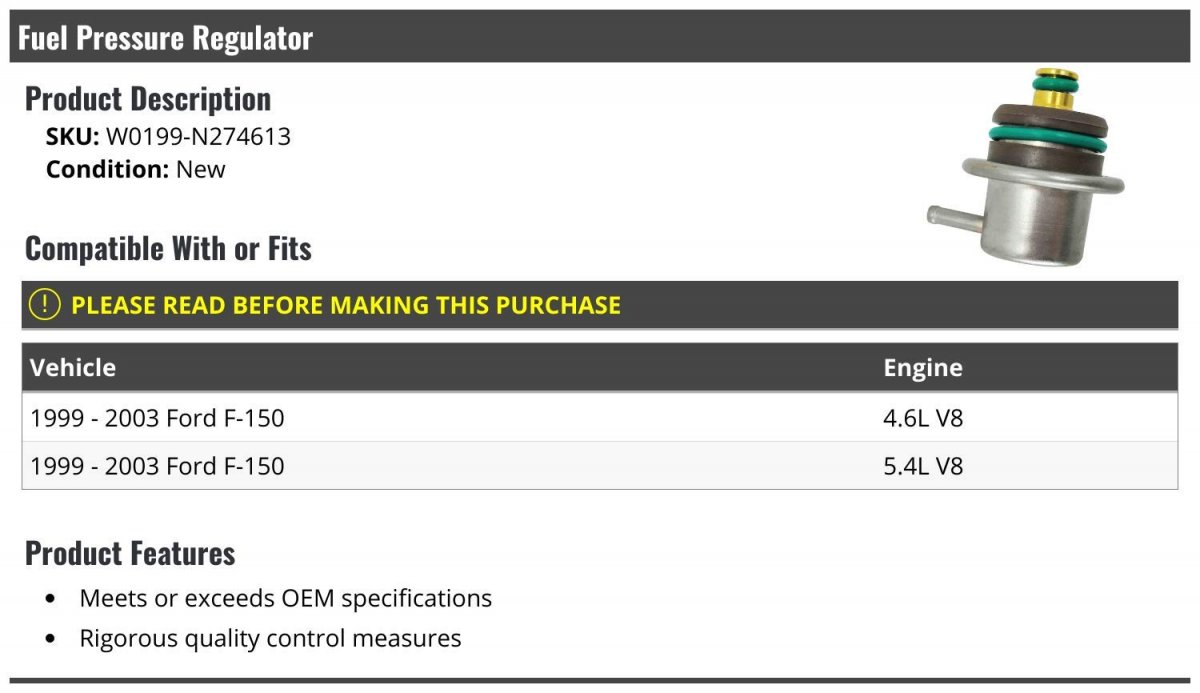Image resolution: width=1200 pixels, height=693 pixels.
Task: Click the Please Read Before Purchase banner
Action: 600,305
